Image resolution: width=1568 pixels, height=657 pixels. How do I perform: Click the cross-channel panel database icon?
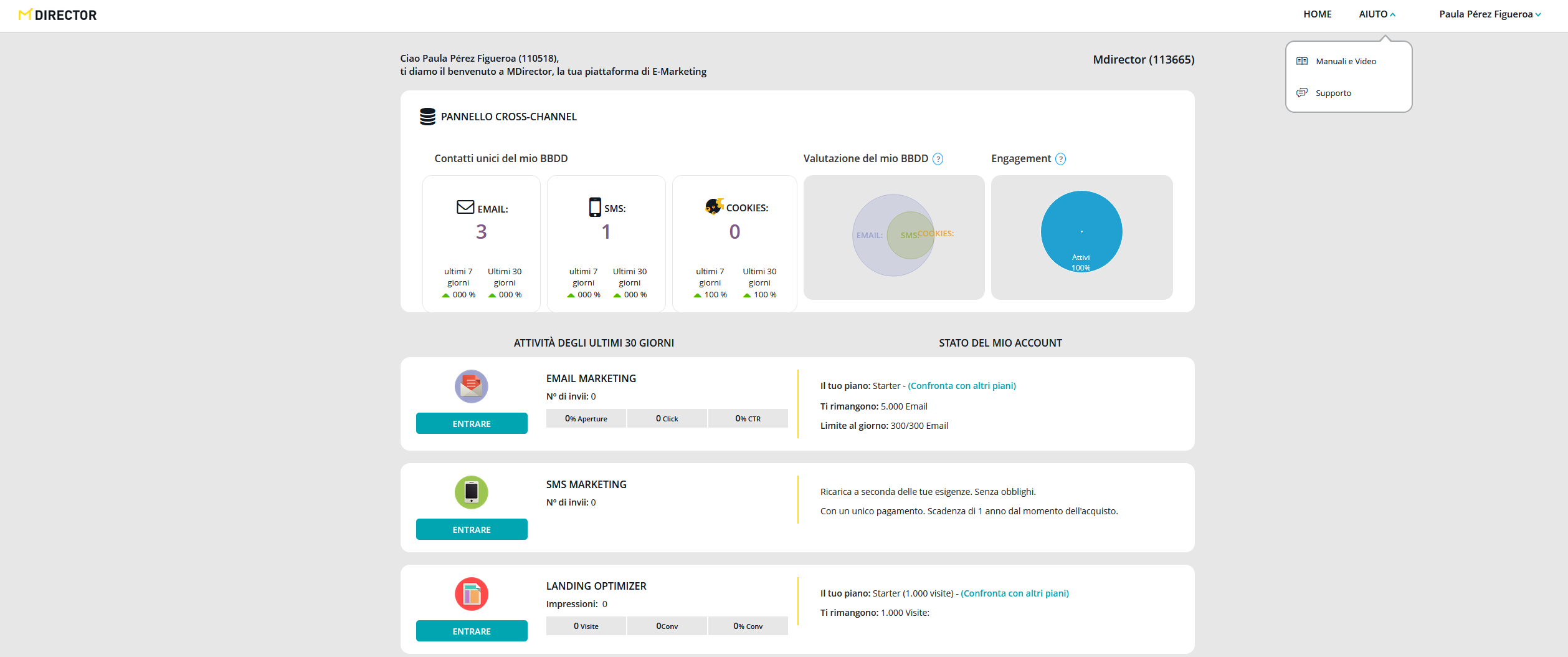pyautogui.click(x=427, y=117)
